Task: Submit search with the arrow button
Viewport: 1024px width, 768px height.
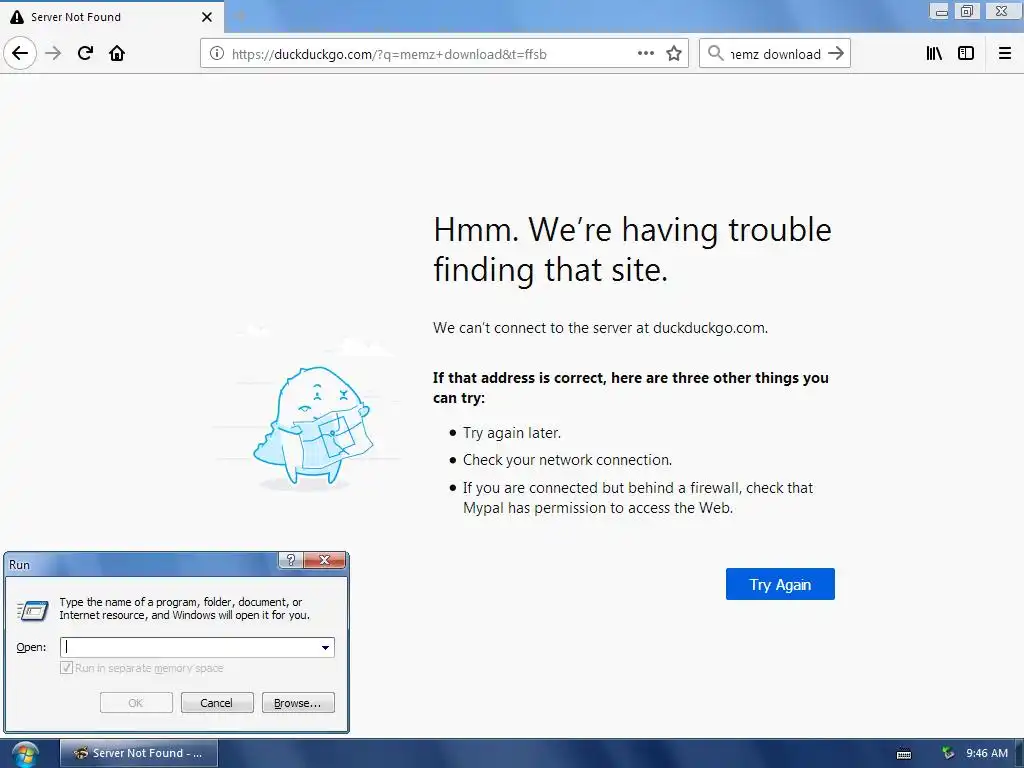Action: tap(836, 54)
